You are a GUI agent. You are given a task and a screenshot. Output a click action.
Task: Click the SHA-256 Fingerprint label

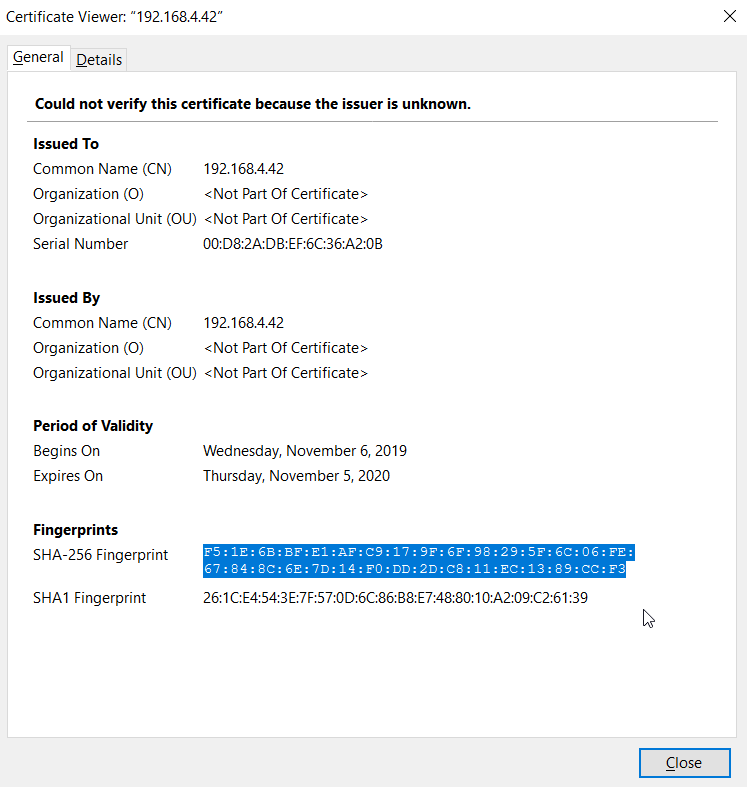(100, 555)
